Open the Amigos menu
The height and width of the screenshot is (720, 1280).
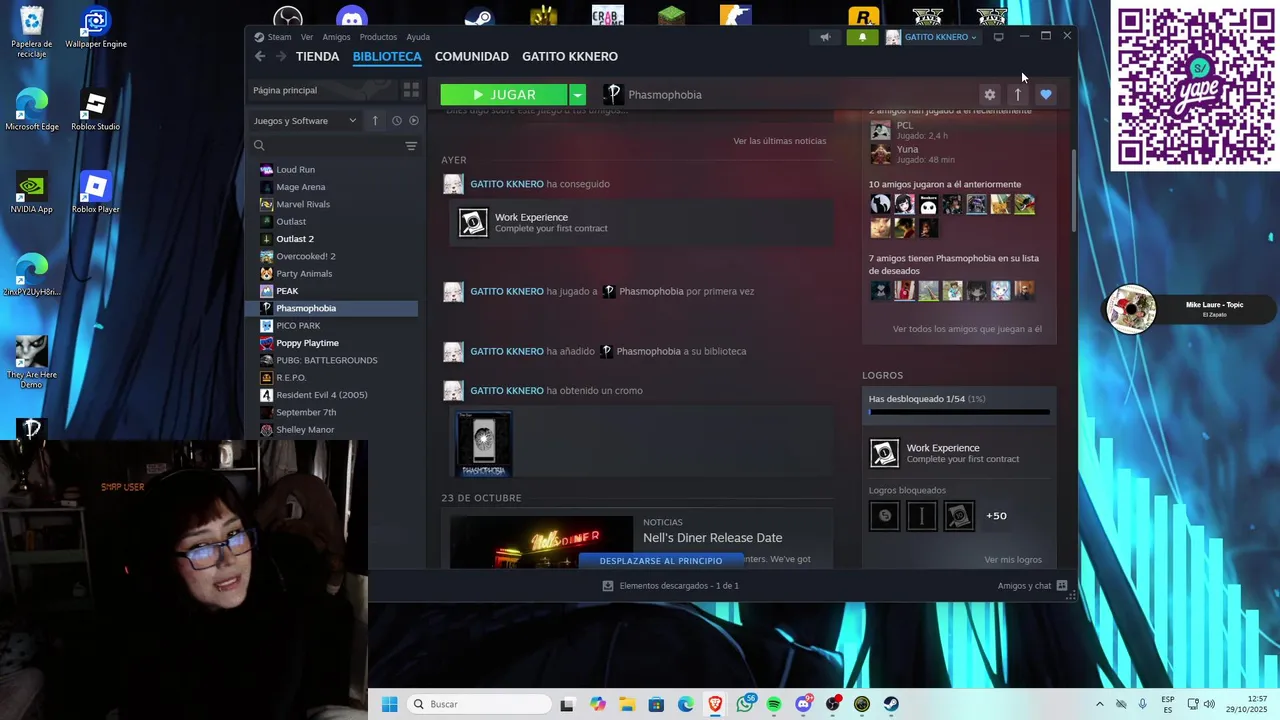coord(336,37)
